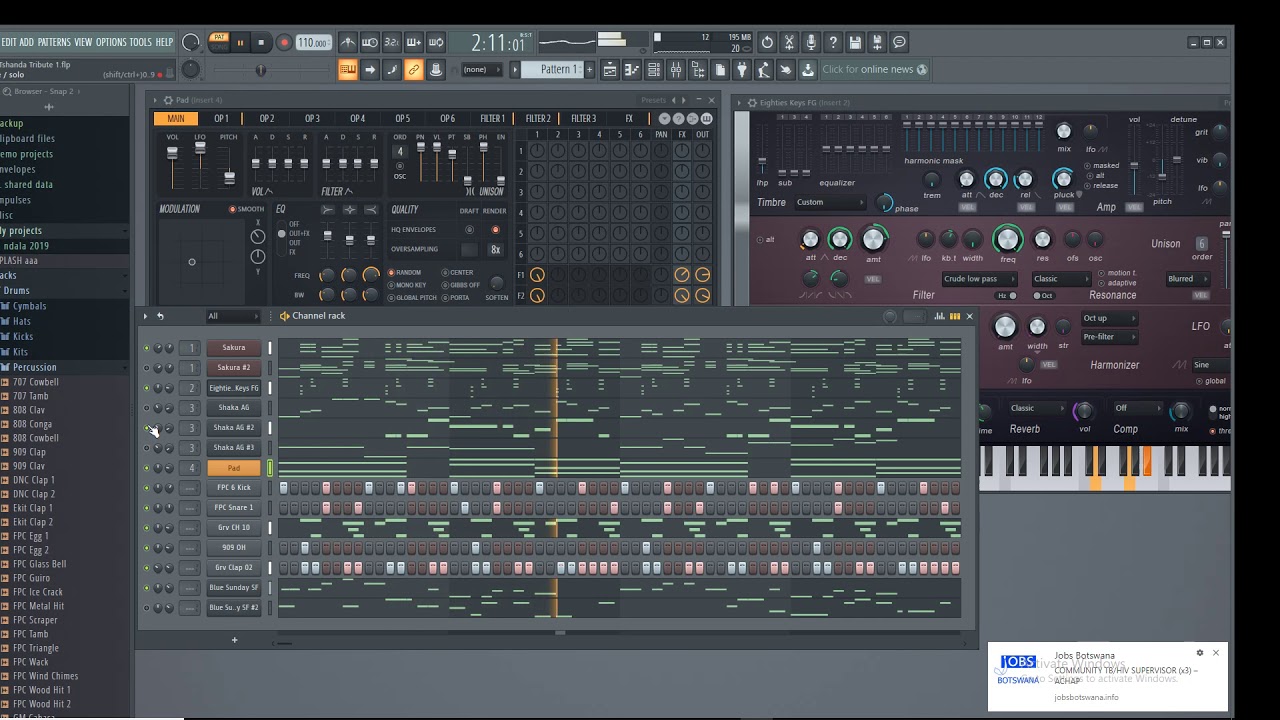
Task: Open Oct up harmonizer dropdown
Action: (1109, 318)
